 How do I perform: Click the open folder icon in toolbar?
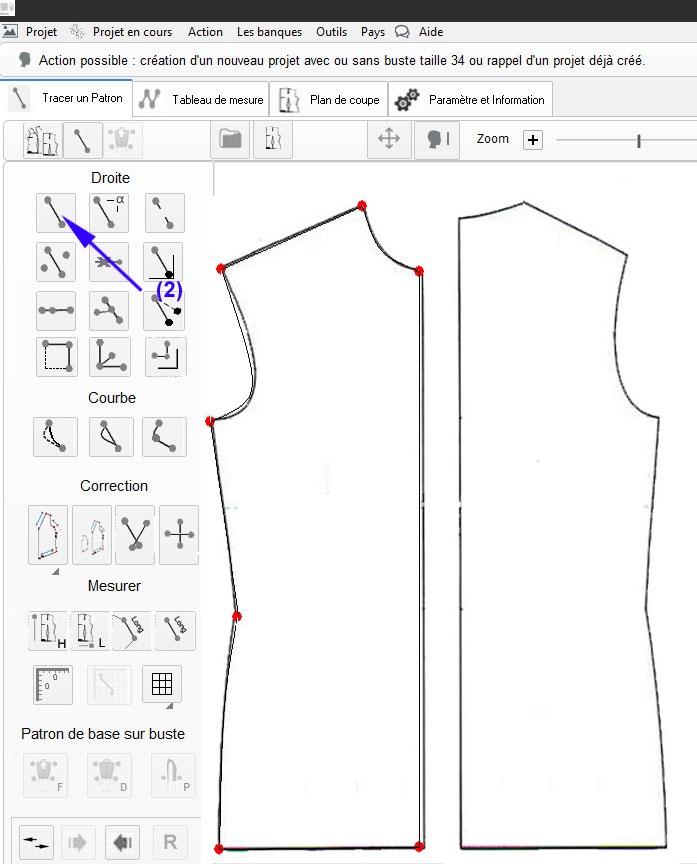pos(231,140)
